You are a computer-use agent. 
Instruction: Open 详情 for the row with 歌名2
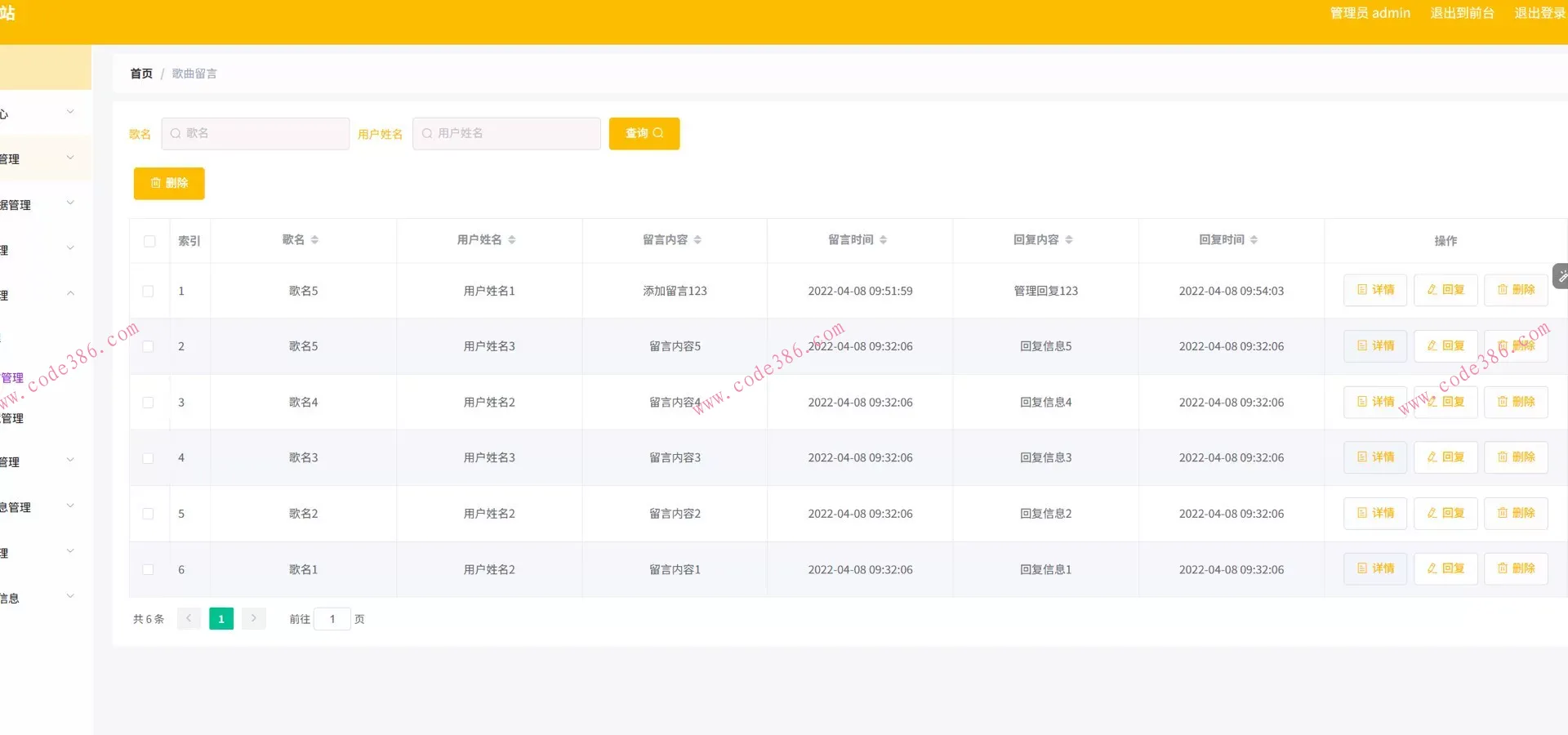(1375, 514)
